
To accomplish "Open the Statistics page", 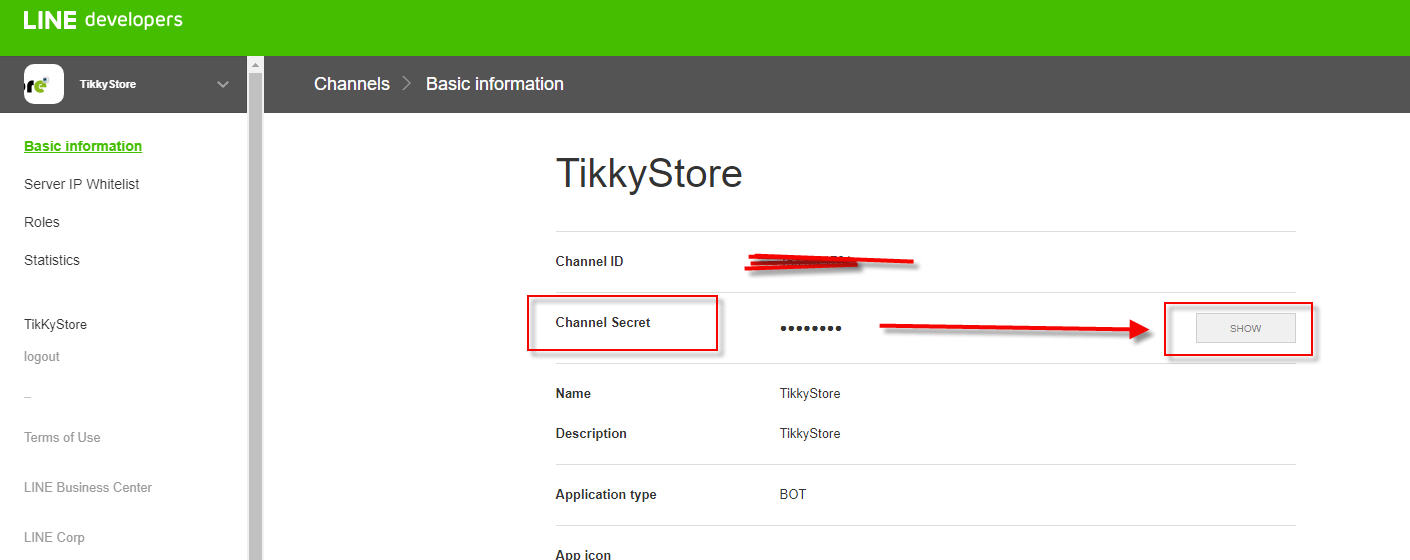I will 52,260.
